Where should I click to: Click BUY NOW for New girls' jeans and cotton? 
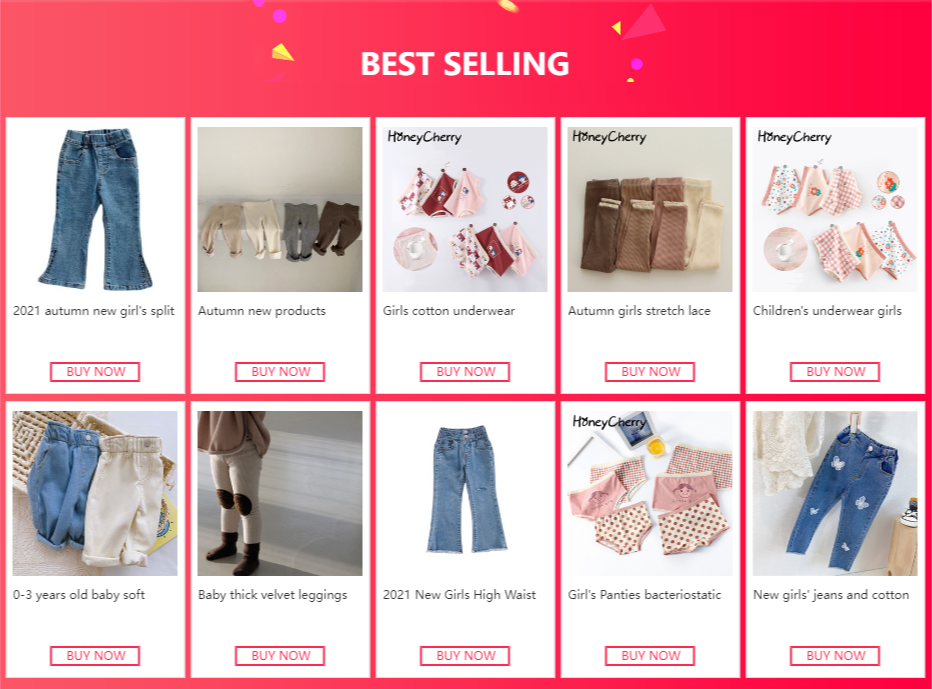(x=835, y=656)
